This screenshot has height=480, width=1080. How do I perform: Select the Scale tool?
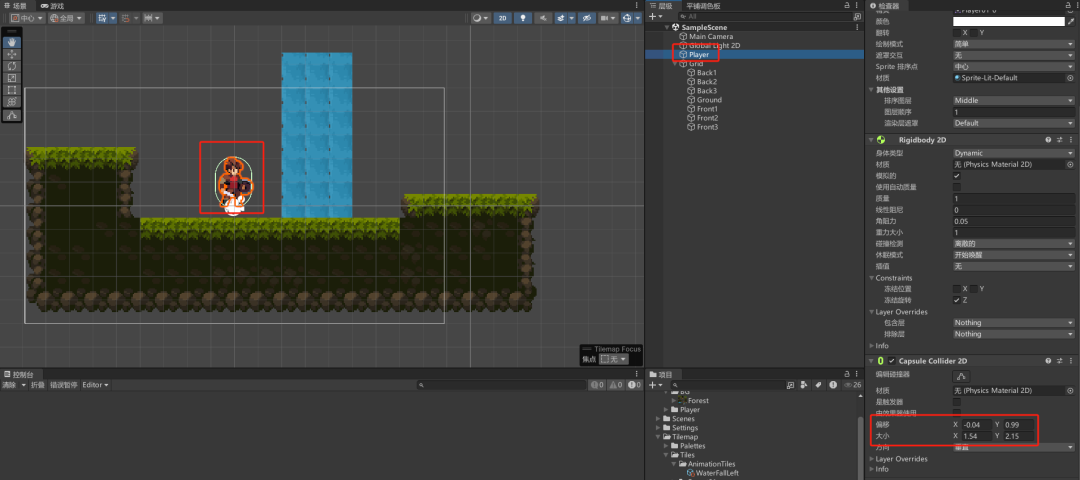[x=12, y=78]
